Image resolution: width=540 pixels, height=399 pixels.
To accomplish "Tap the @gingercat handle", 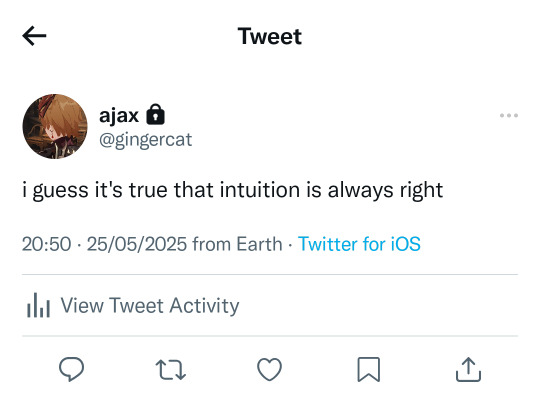I will (x=145, y=140).
